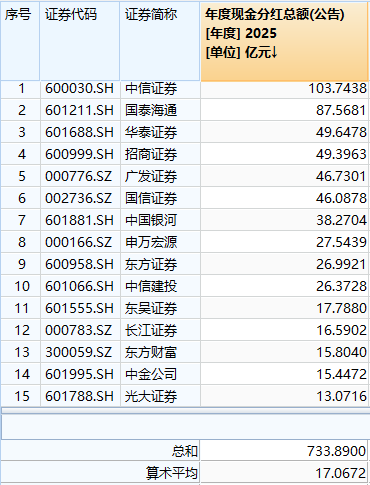This screenshot has width=370, height=485.
Task: Select stock code 600030.SH
Action: 80,88
